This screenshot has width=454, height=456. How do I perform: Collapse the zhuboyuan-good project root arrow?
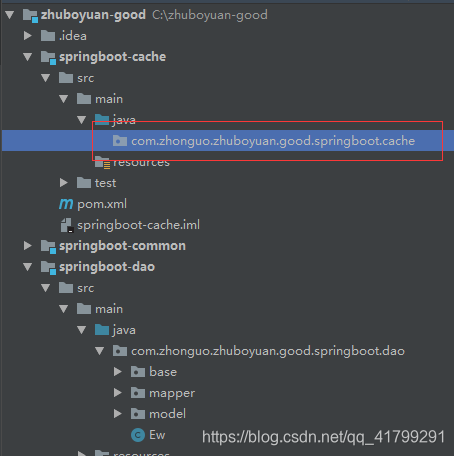(10, 15)
